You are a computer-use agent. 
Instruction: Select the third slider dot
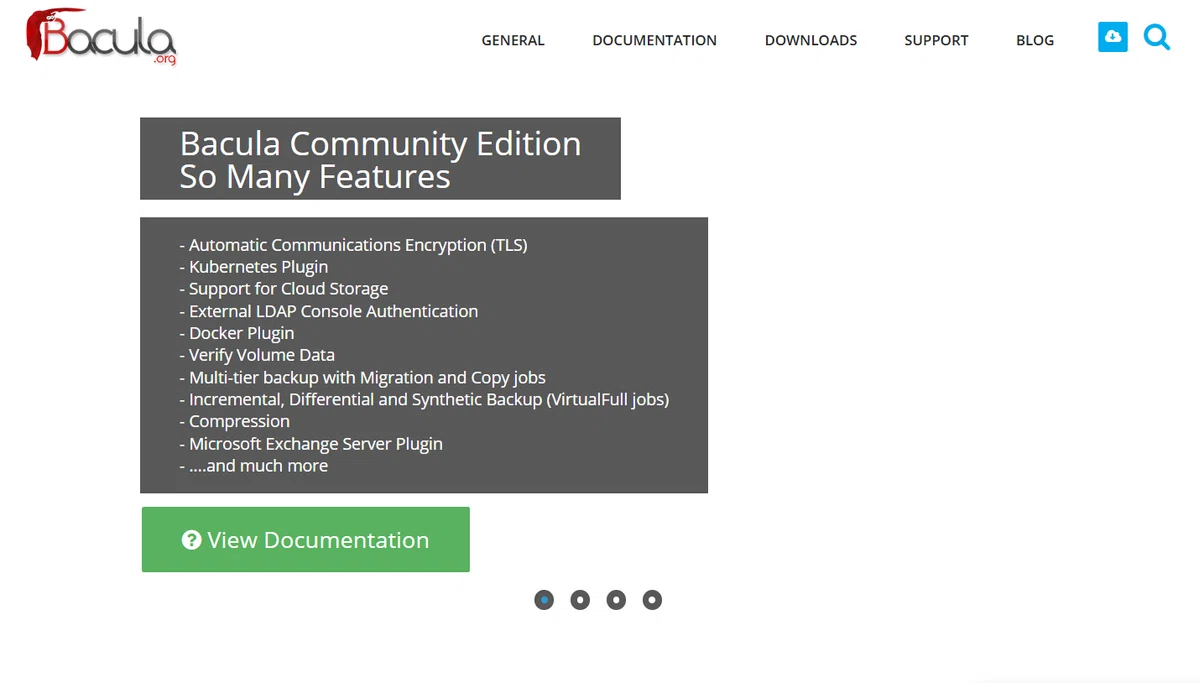click(x=616, y=600)
